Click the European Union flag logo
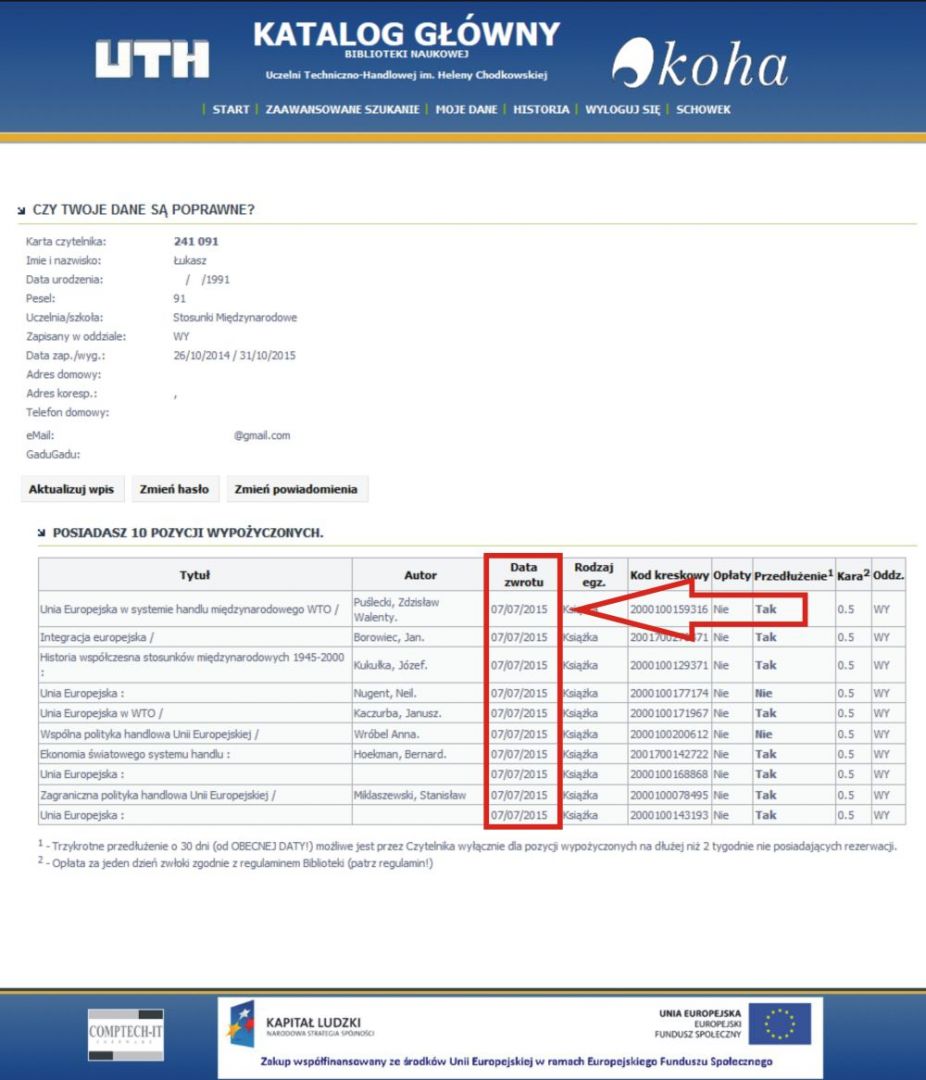Viewport: 926px width, 1080px height. click(781, 1024)
